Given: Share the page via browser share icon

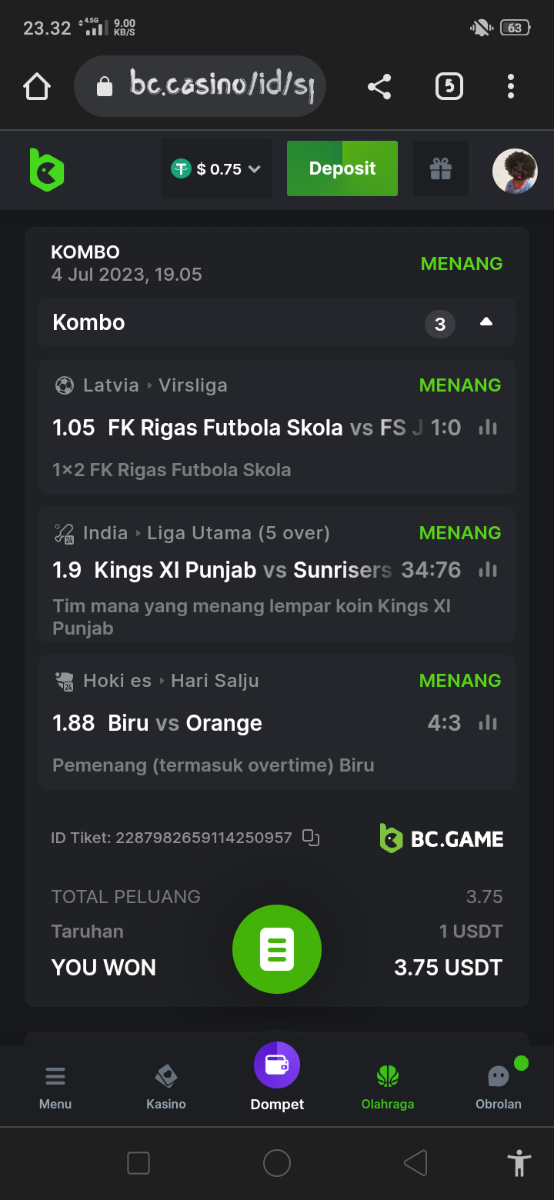Looking at the screenshot, I should (379, 87).
